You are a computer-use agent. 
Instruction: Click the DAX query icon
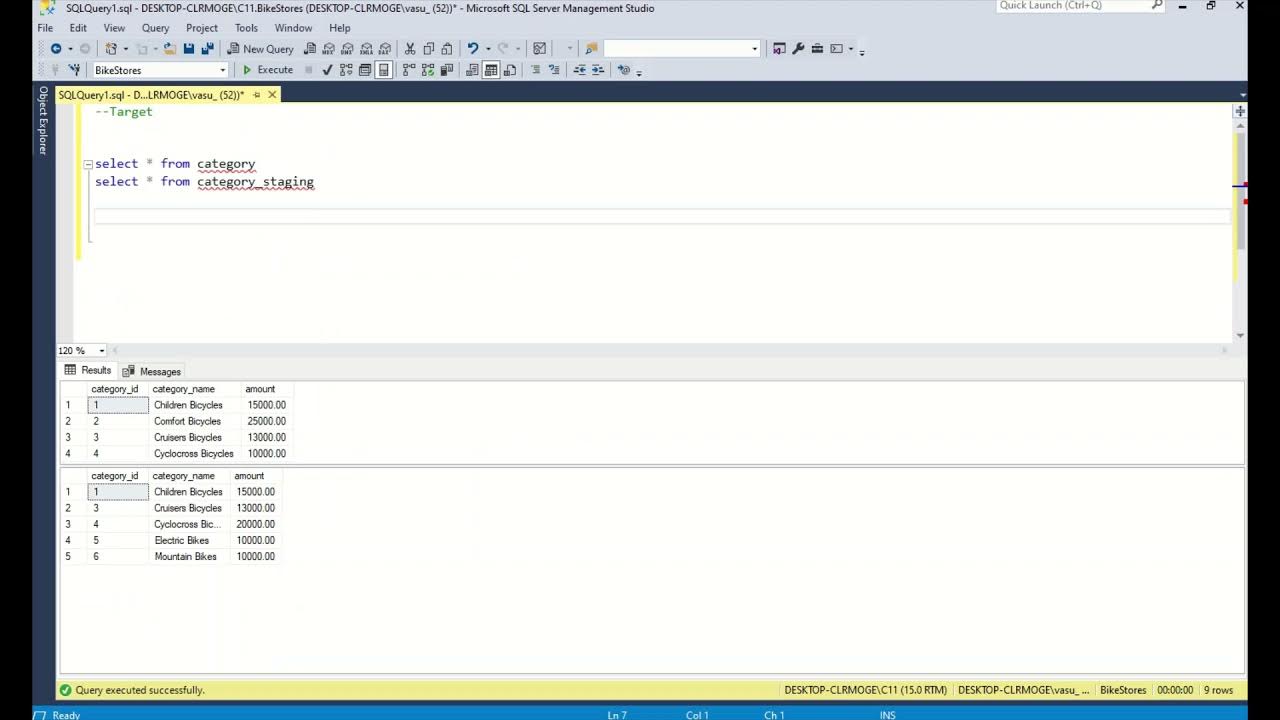click(385, 48)
